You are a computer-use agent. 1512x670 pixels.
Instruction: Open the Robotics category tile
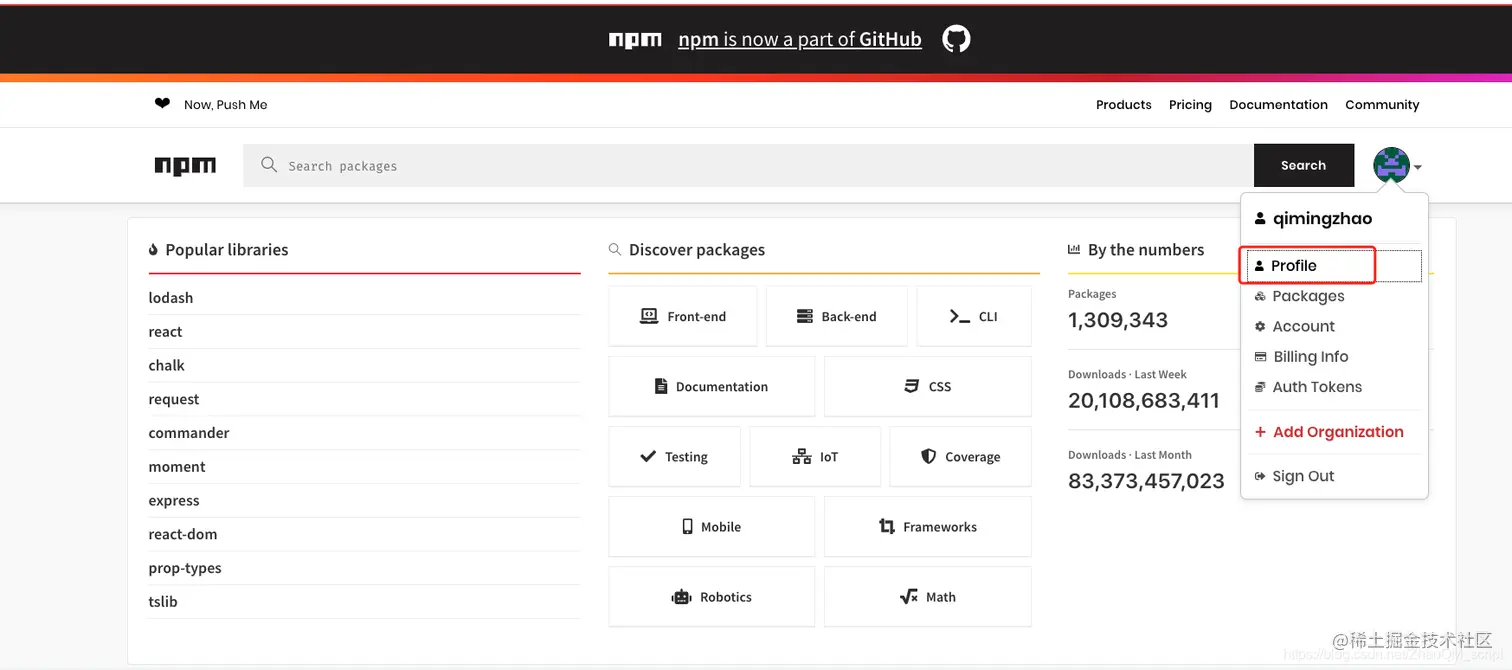pos(711,597)
